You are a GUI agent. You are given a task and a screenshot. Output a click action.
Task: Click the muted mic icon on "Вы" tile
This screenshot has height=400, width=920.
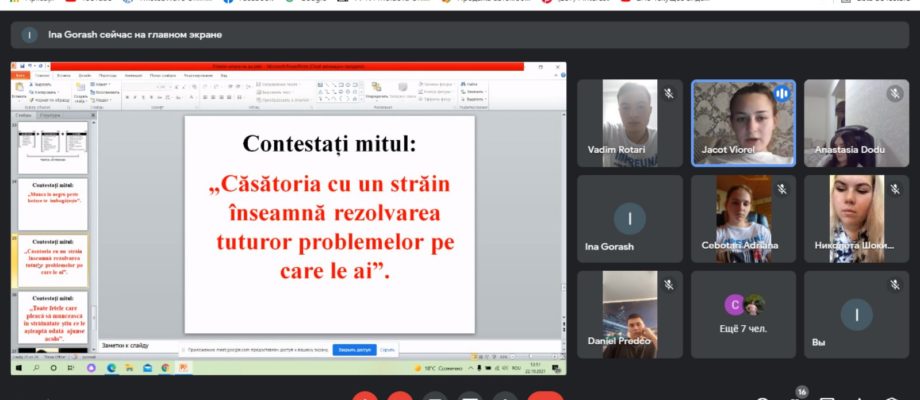pyautogui.click(x=895, y=284)
